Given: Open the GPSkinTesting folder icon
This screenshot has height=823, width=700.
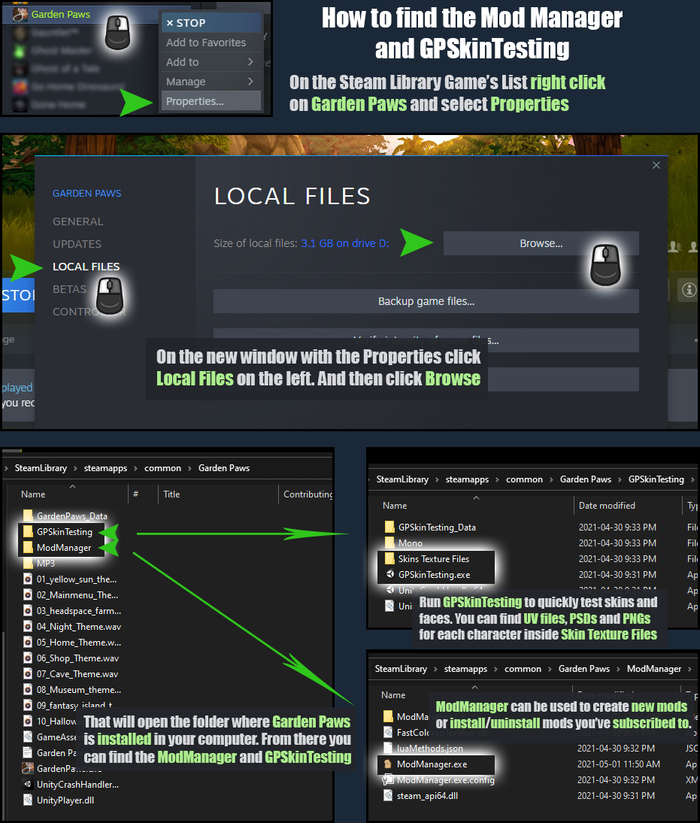Looking at the screenshot, I should 28,532.
